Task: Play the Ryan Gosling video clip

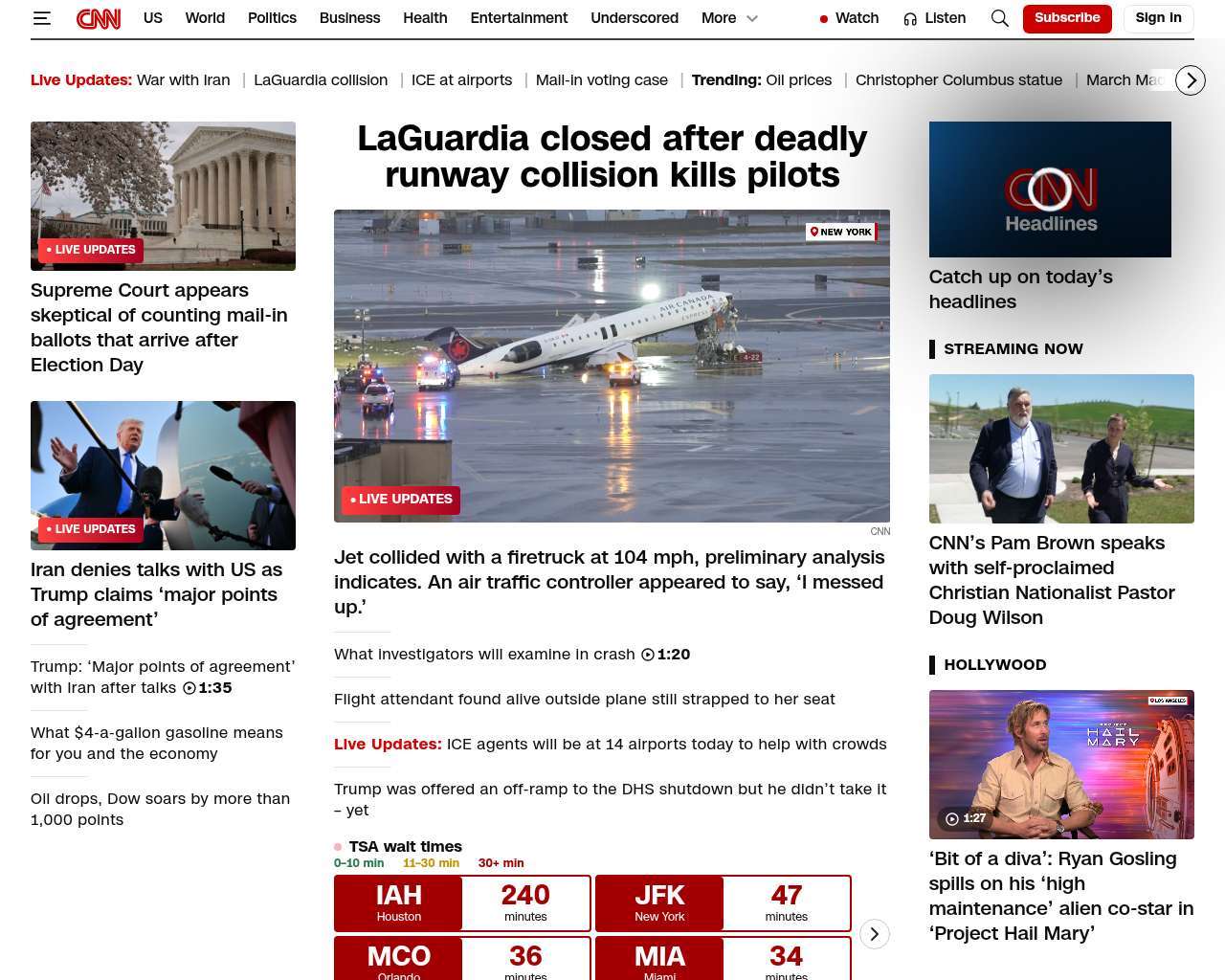Action: tap(952, 818)
